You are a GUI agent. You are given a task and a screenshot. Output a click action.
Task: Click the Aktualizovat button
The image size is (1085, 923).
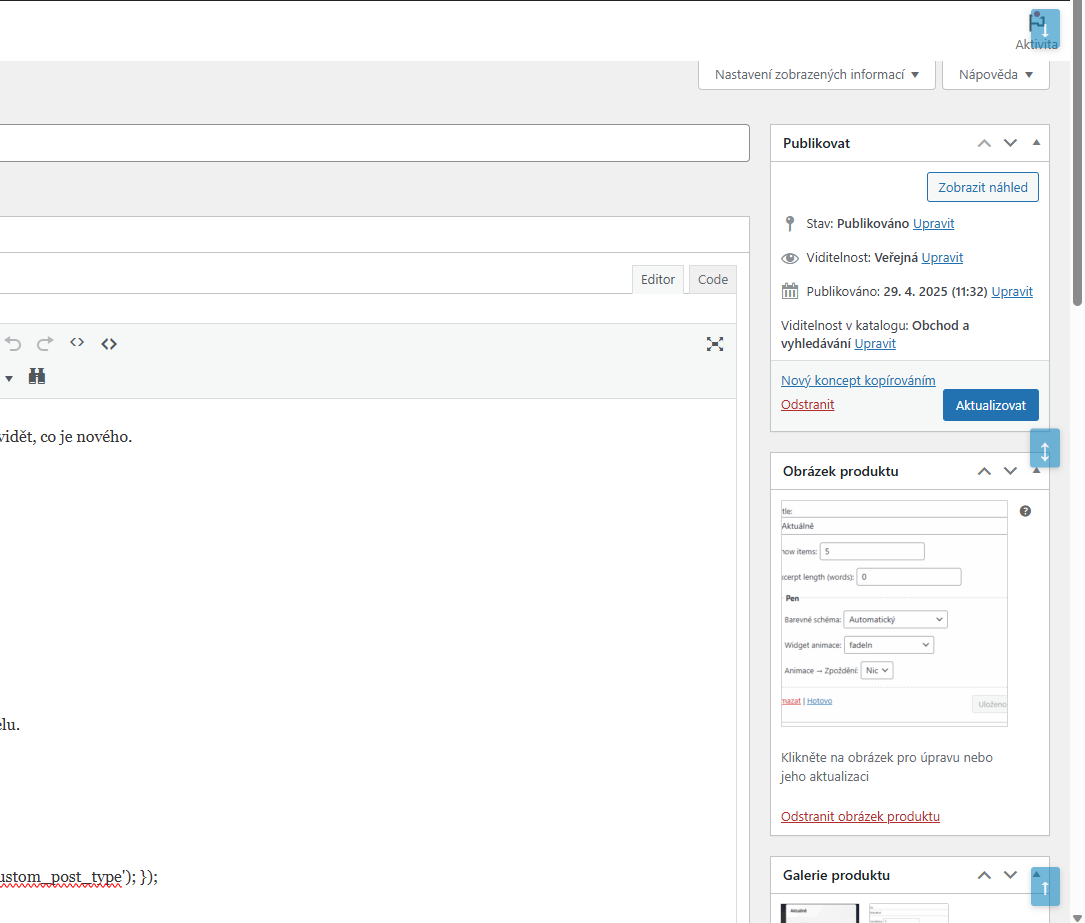click(991, 405)
